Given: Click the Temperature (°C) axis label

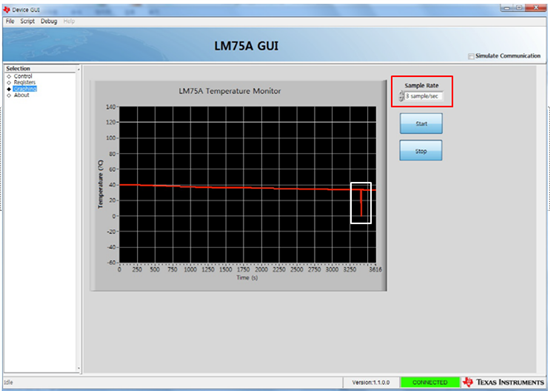Looking at the screenshot, I should coord(101,184).
